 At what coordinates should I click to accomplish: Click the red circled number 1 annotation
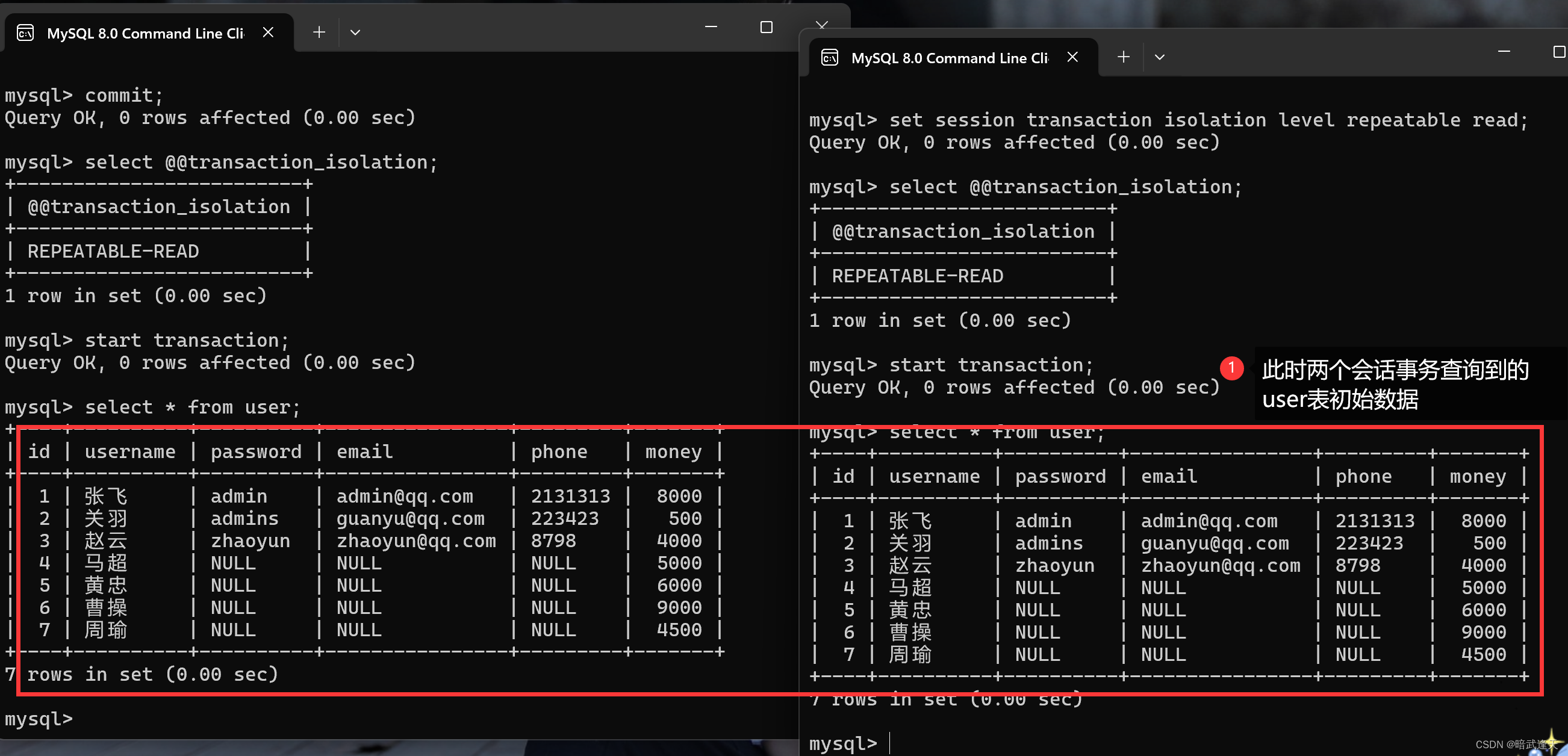tap(1231, 368)
